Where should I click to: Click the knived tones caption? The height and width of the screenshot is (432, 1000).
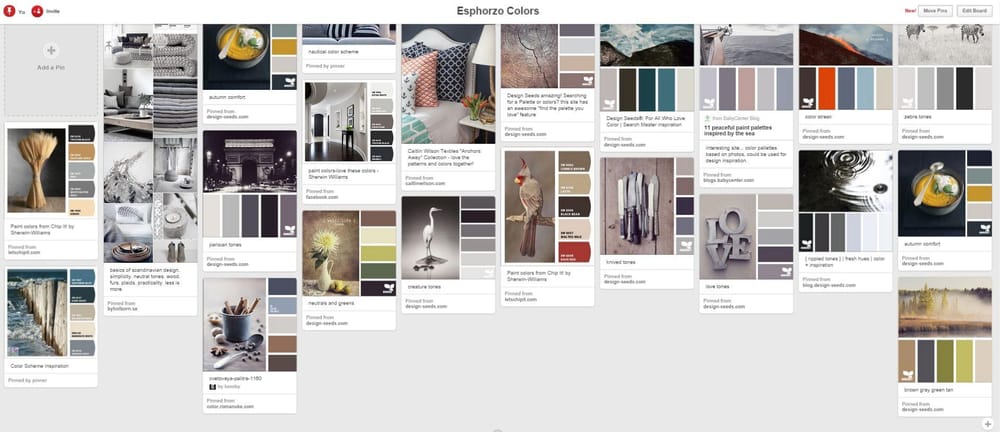(620, 262)
